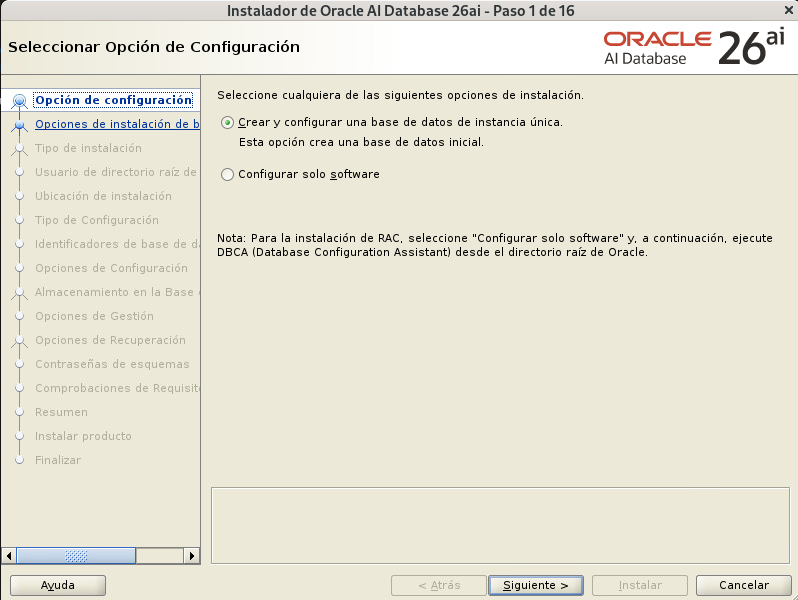Open the Opción de configuración step
This screenshot has width=798, height=600.
pyautogui.click(x=113, y=100)
